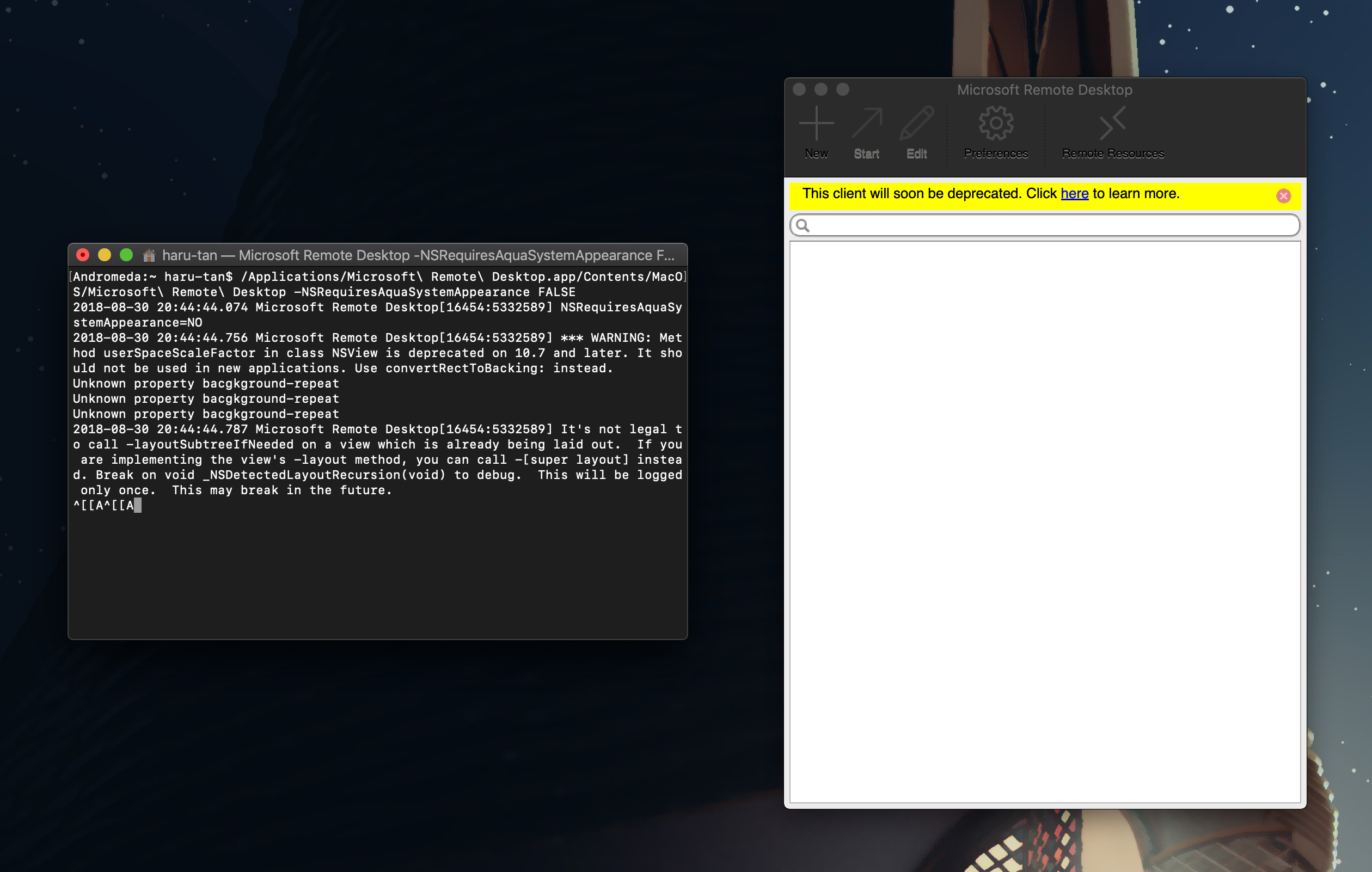Click the magnifier icon in search field
The width and height of the screenshot is (1372, 872).
click(802, 225)
